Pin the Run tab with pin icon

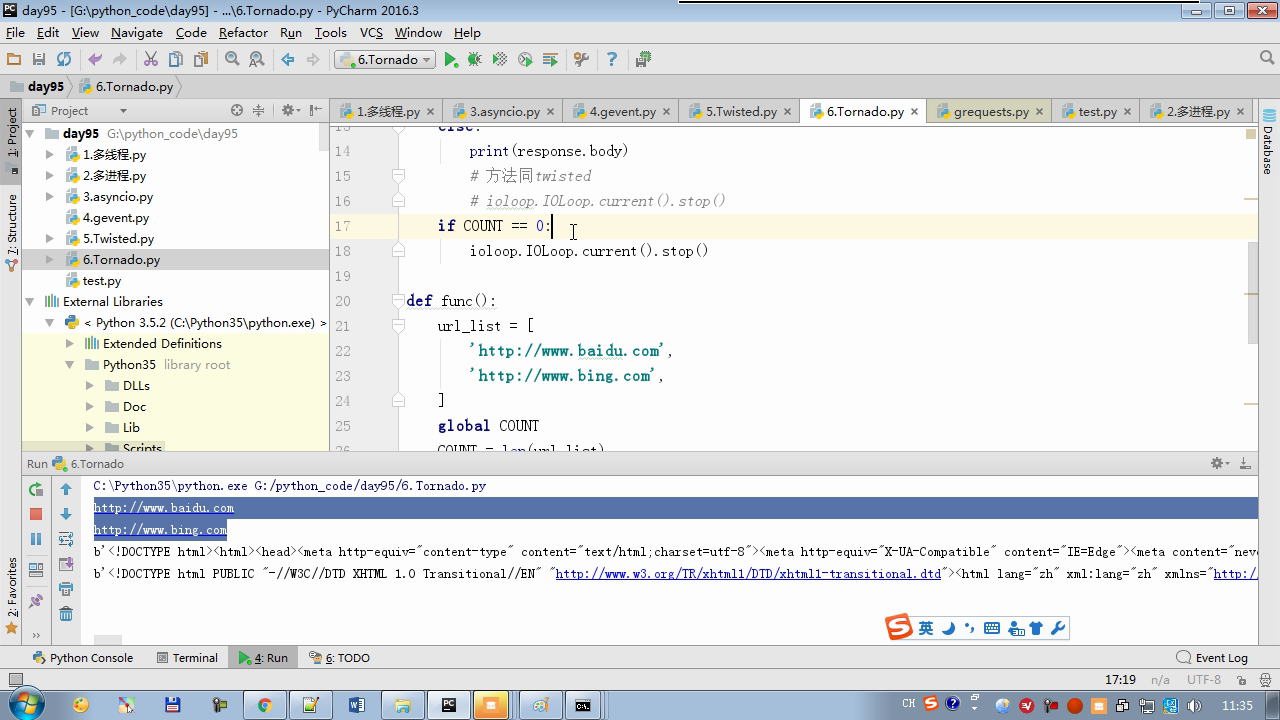pyautogui.click(x=36, y=601)
